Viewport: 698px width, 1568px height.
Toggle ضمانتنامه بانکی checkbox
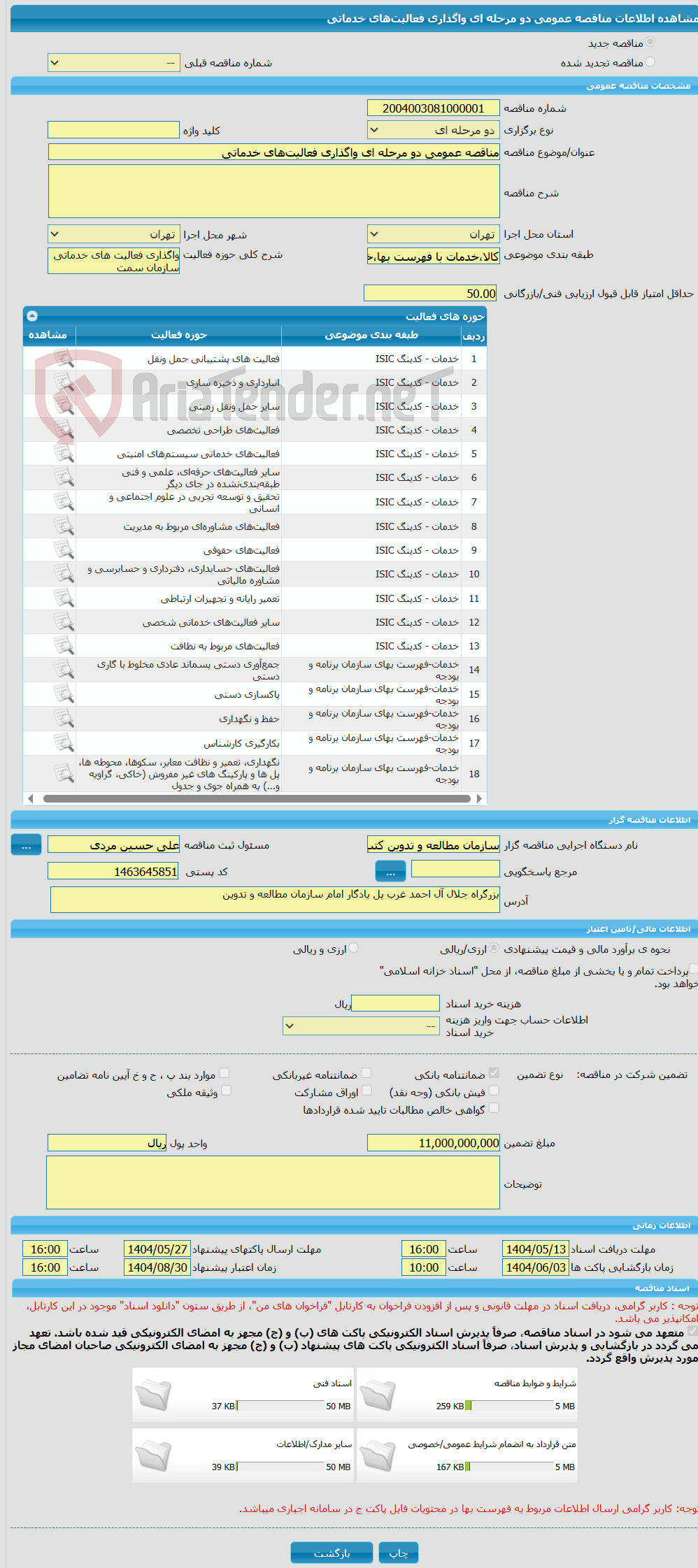tap(494, 1073)
